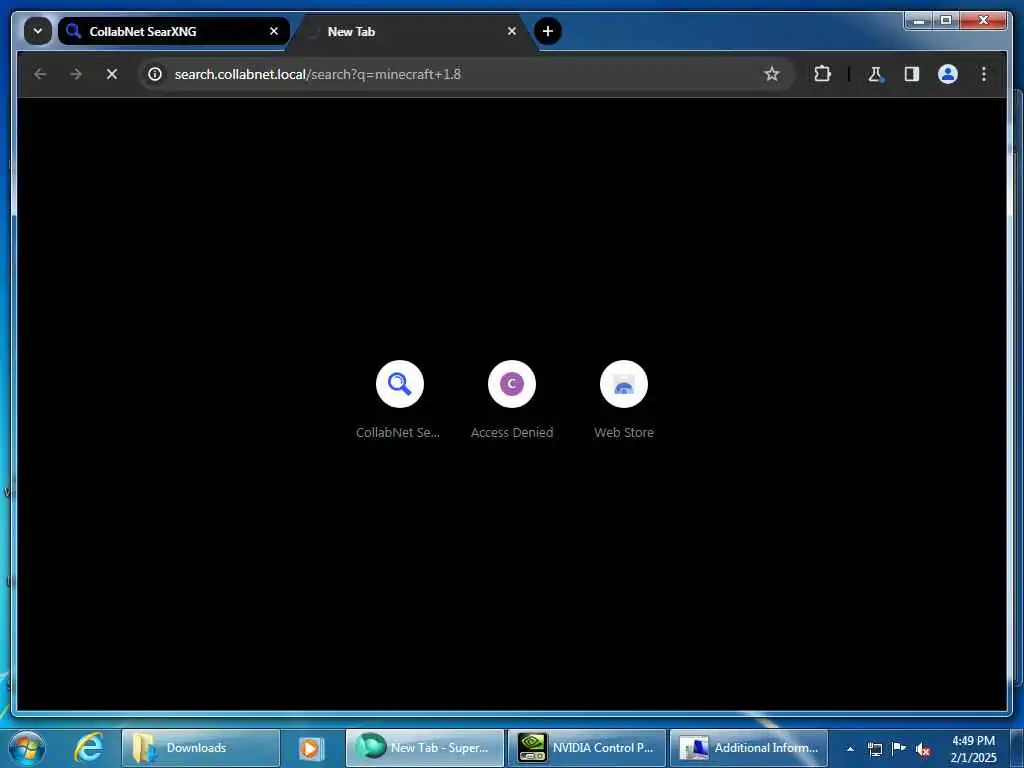Switch to New Tab - Super... taskbar button
1024x768 pixels.
pos(425,748)
